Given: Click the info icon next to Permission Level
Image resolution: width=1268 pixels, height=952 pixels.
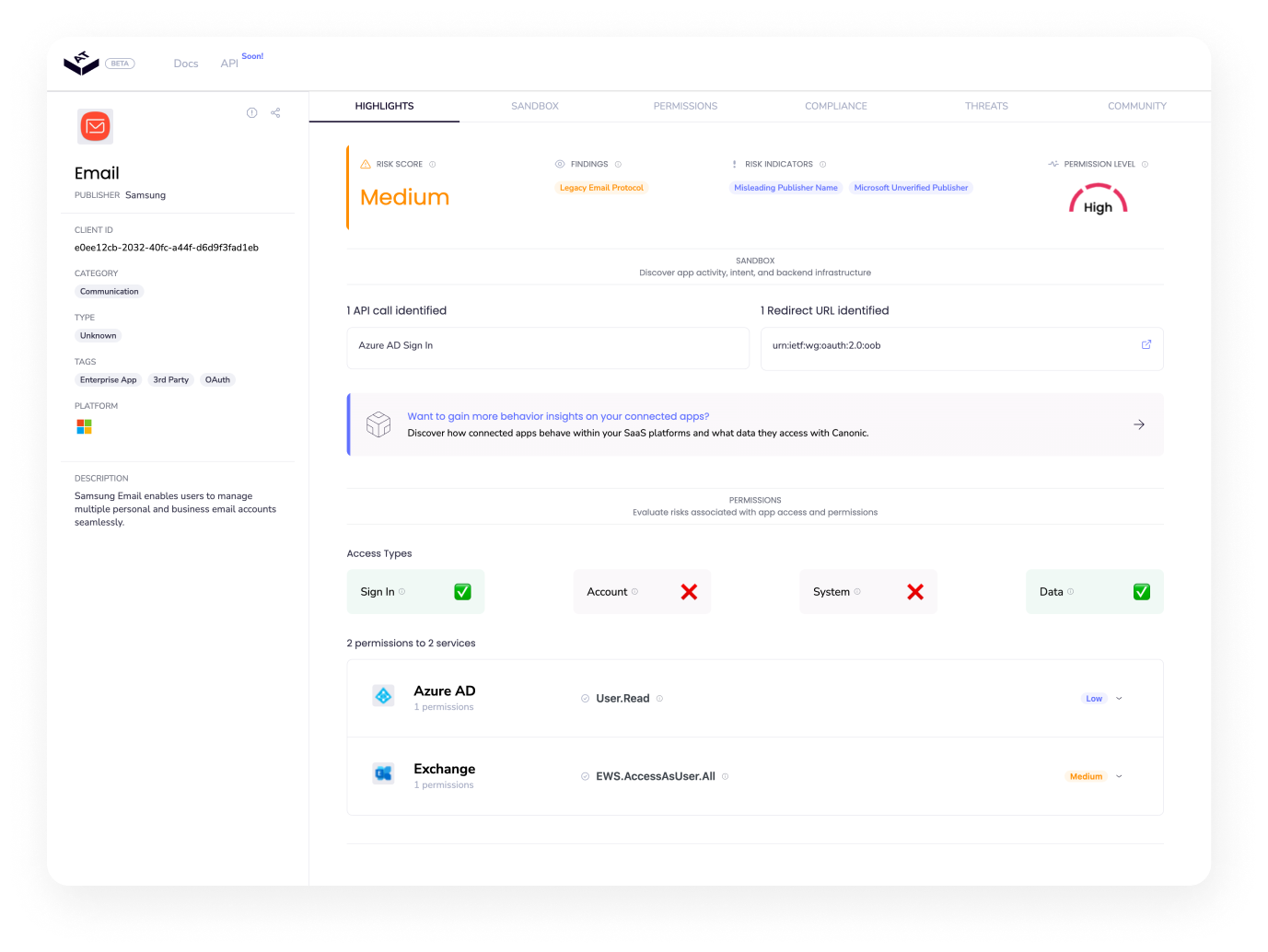Looking at the screenshot, I should point(1145,164).
